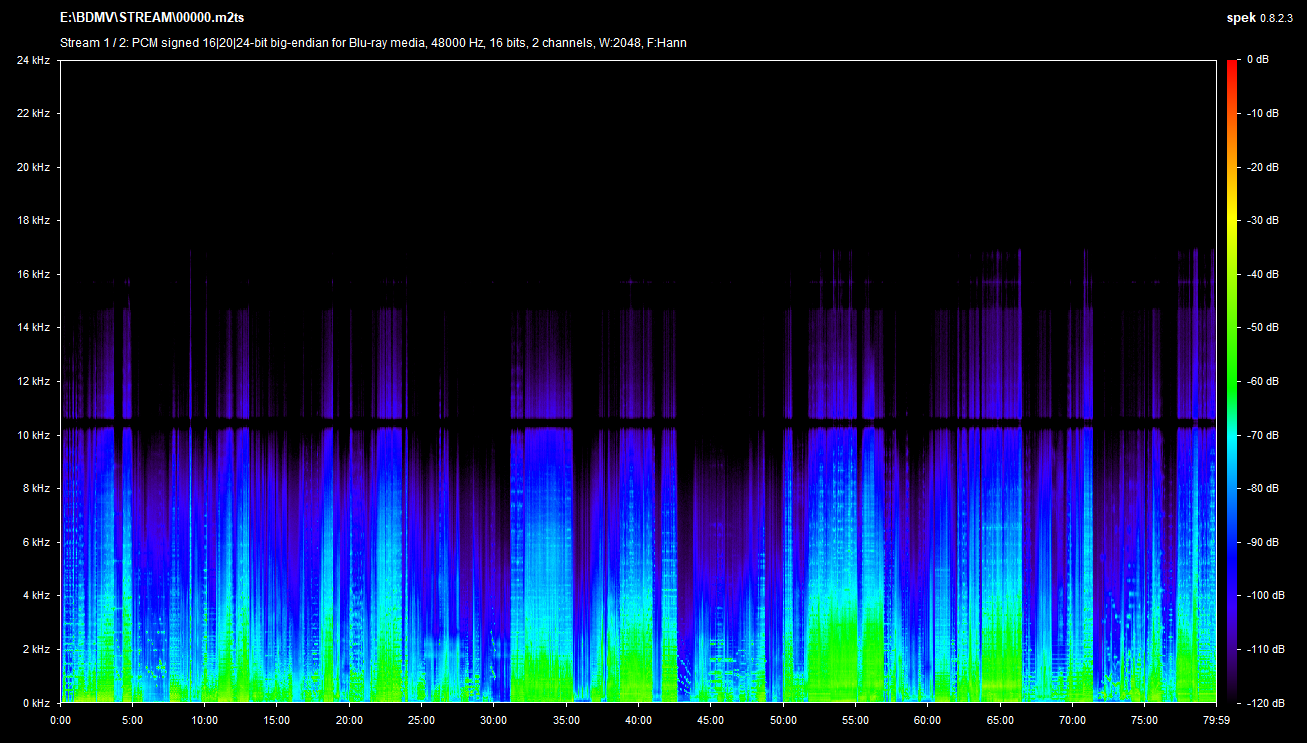Select the 10 kHz frequency axis label
This screenshot has height=743, width=1307.
pos(33,435)
